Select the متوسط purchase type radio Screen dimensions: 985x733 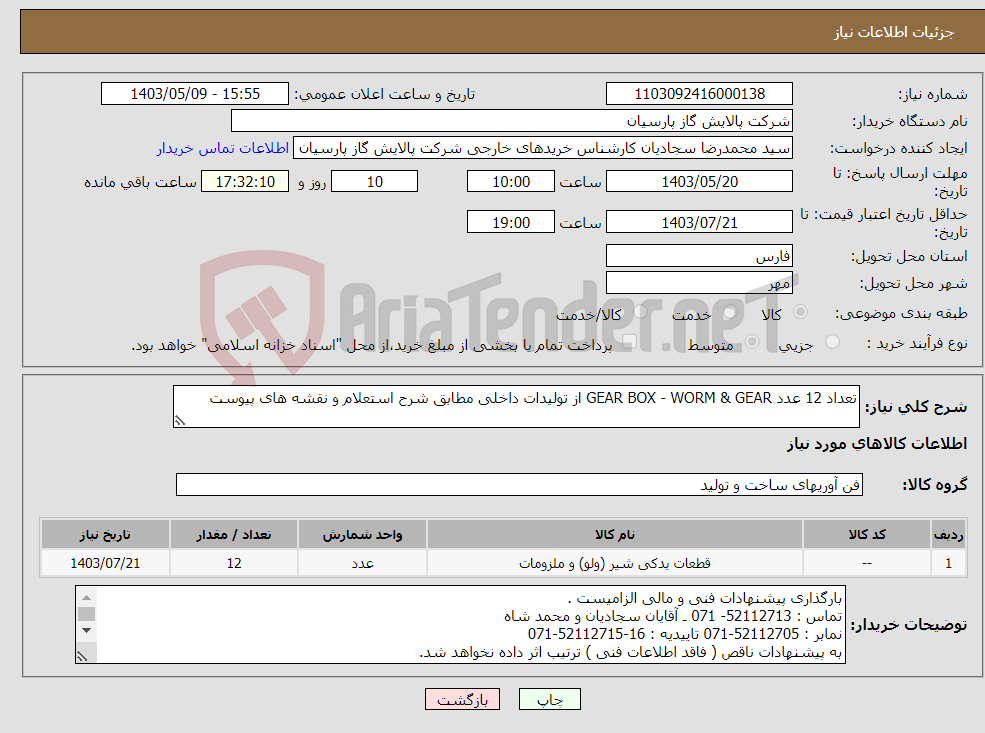coord(752,342)
